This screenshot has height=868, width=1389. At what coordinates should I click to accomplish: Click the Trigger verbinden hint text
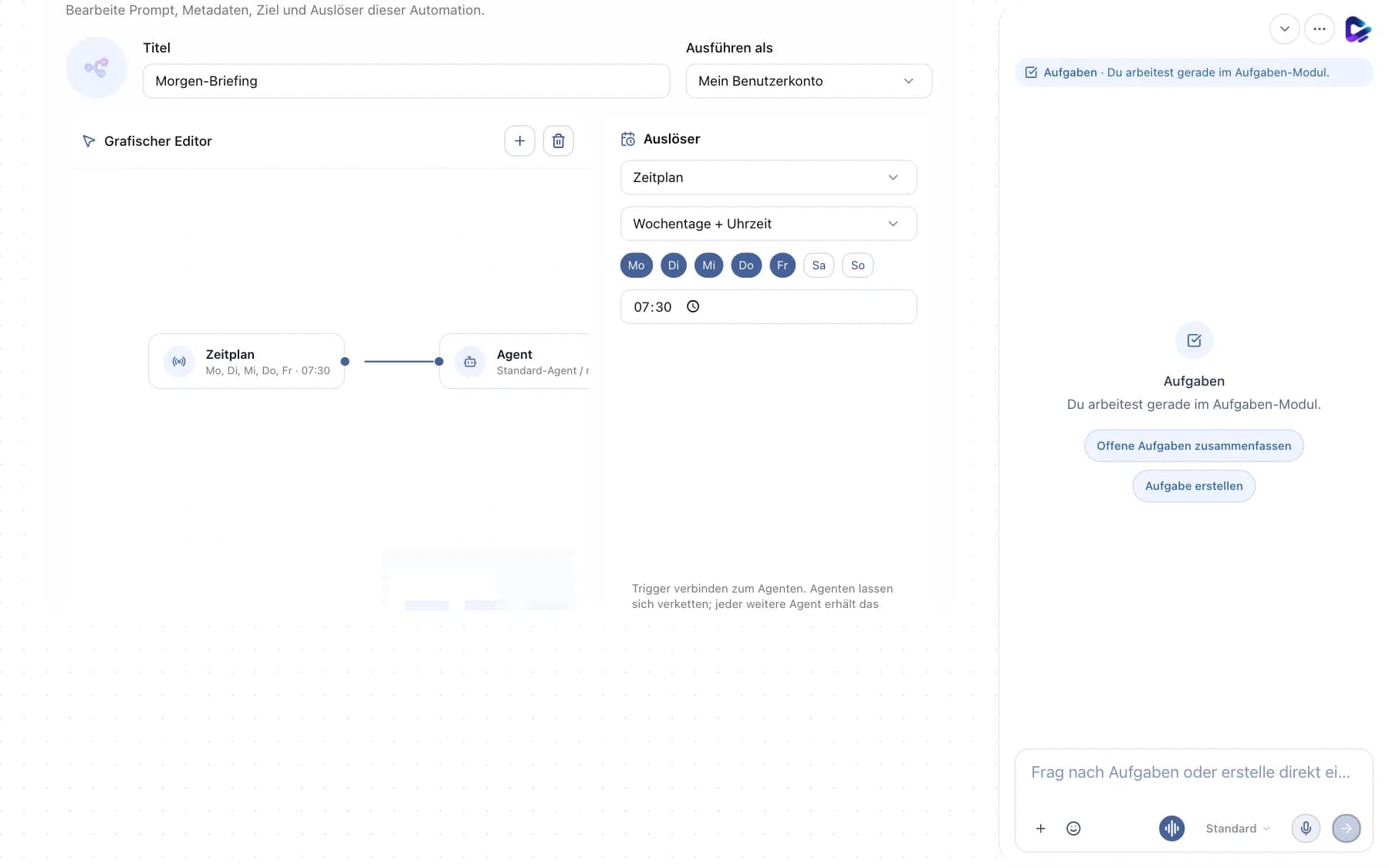click(x=762, y=596)
